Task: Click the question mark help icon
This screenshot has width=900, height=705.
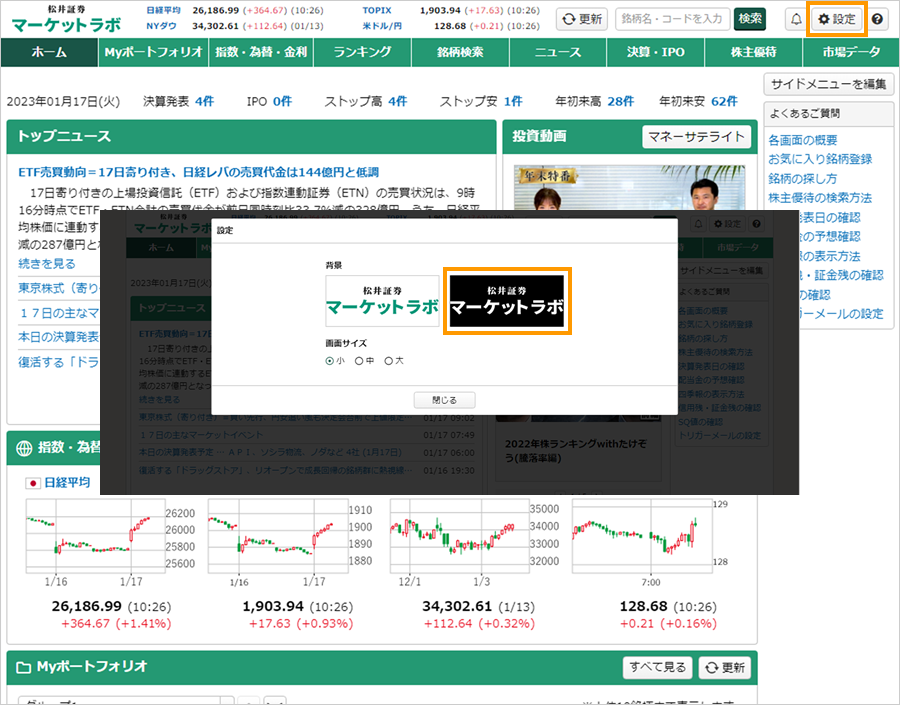Action: point(877,20)
